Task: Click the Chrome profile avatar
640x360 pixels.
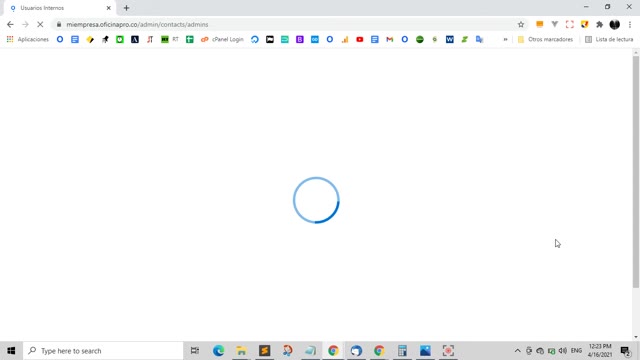Action: 615,24
